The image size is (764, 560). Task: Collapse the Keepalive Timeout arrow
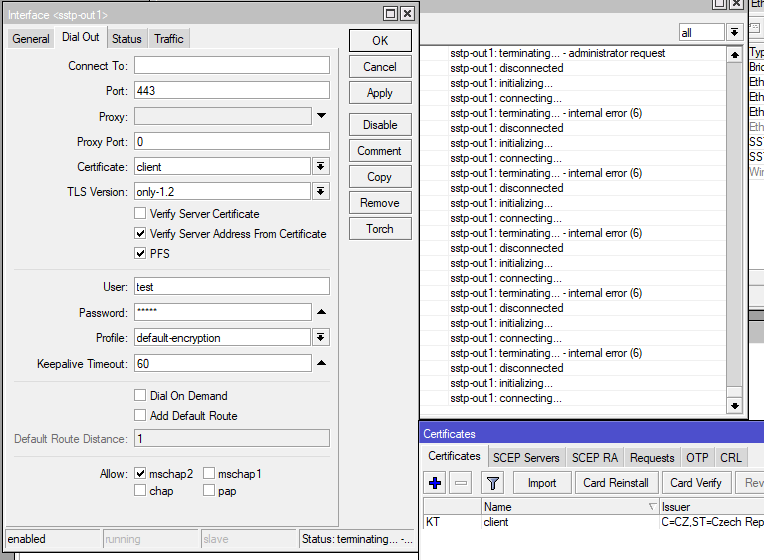coord(322,363)
